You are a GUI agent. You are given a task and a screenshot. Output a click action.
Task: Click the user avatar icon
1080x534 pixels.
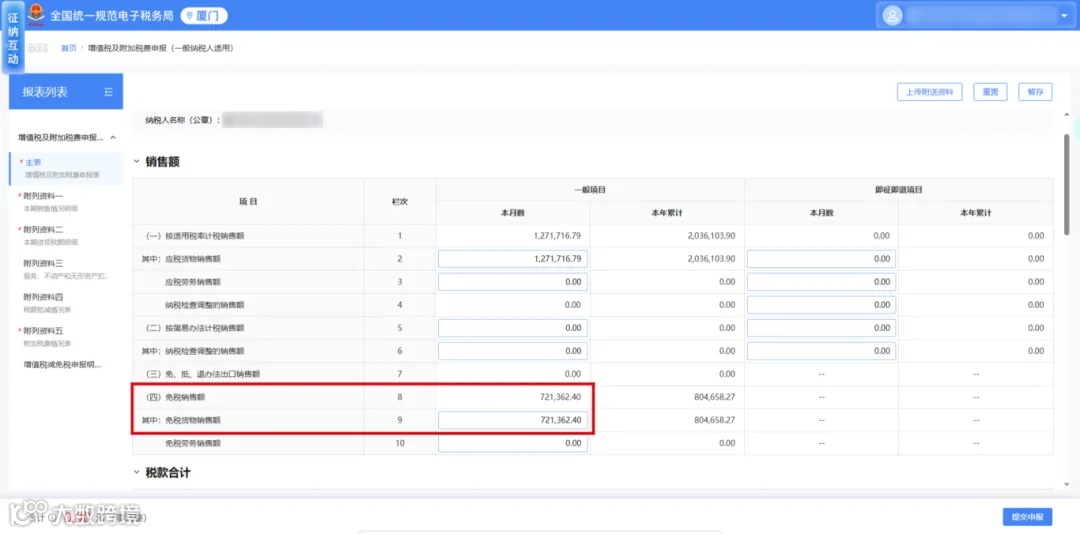click(892, 16)
